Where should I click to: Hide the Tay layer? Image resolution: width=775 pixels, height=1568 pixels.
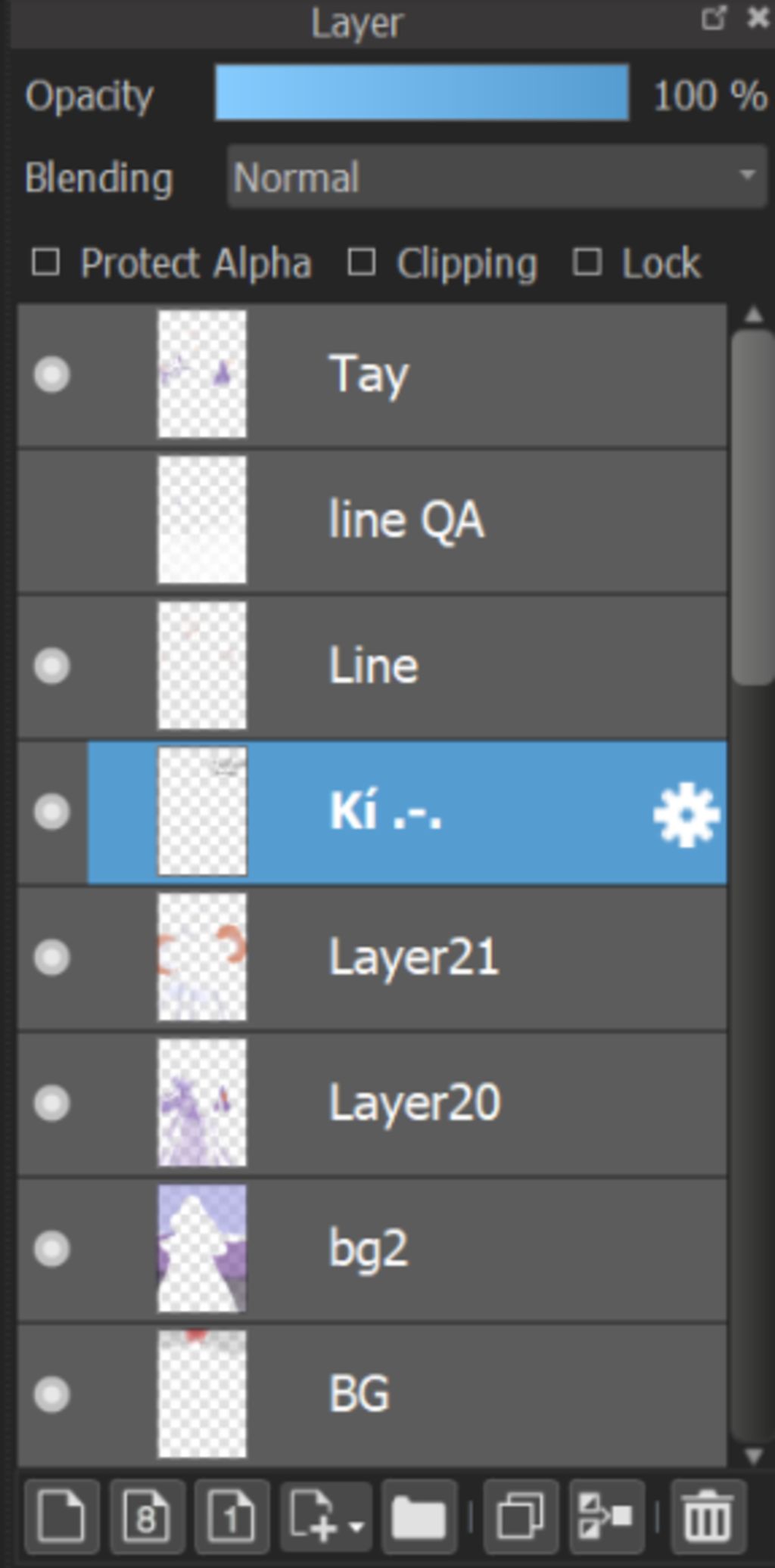point(52,374)
